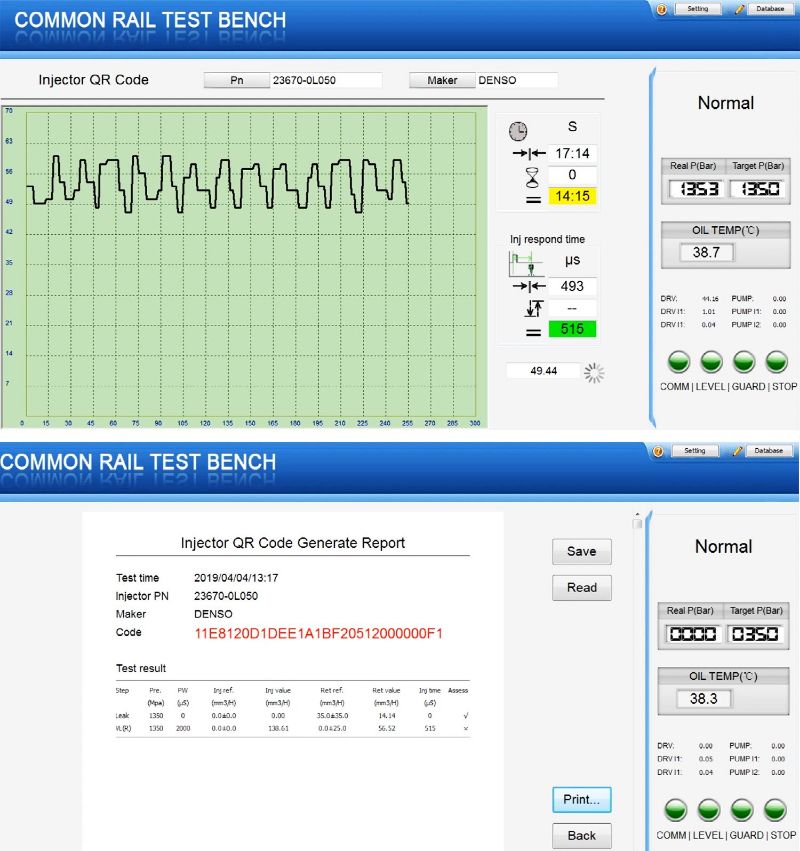This screenshot has width=800, height=851.
Task: Click the LEVEL indicator on the test graph screen
Action: point(711,362)
